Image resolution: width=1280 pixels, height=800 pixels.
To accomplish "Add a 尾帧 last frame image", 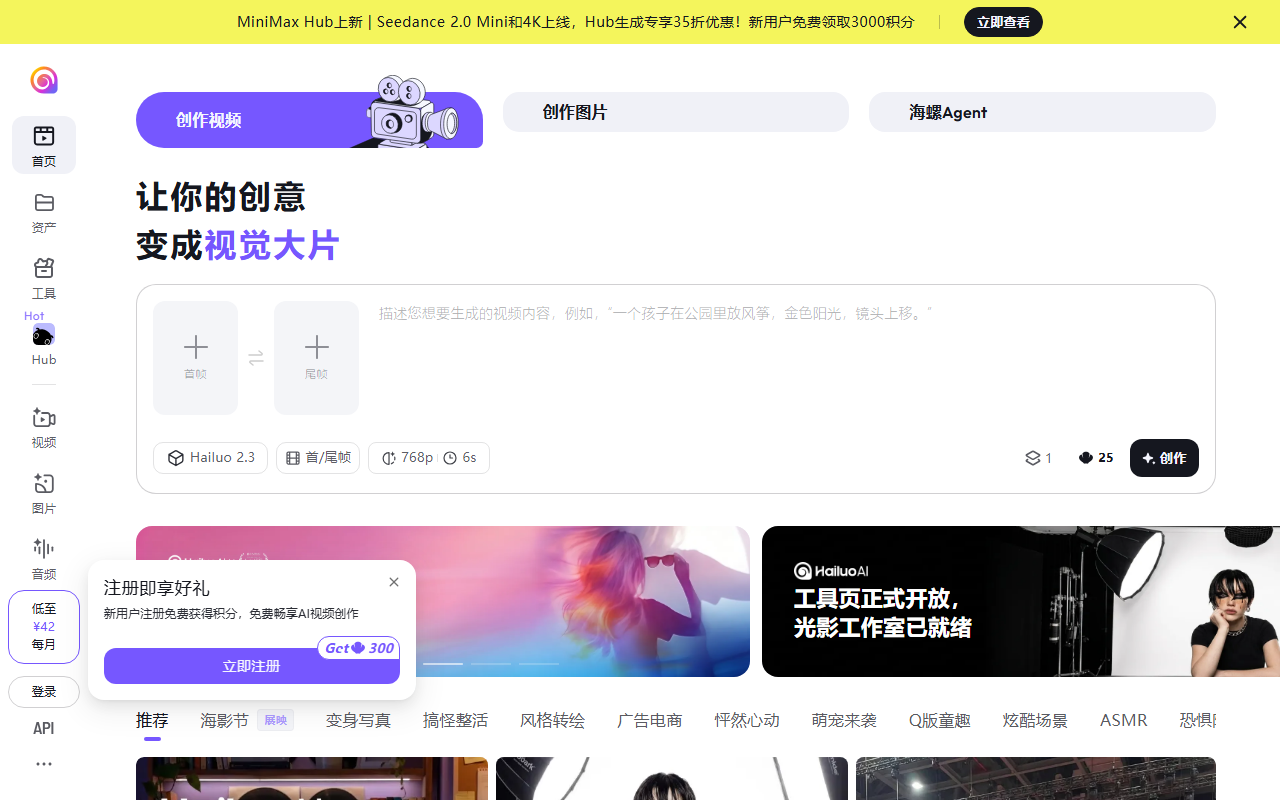I will [x=316, y=358].
